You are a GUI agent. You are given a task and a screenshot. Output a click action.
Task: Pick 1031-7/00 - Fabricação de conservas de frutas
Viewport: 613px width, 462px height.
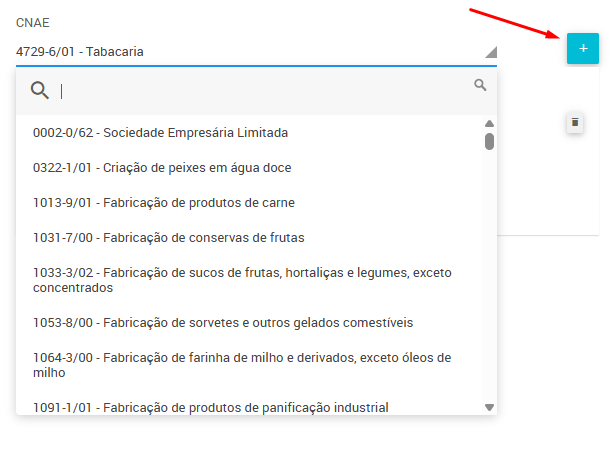(x=168, y=237)
